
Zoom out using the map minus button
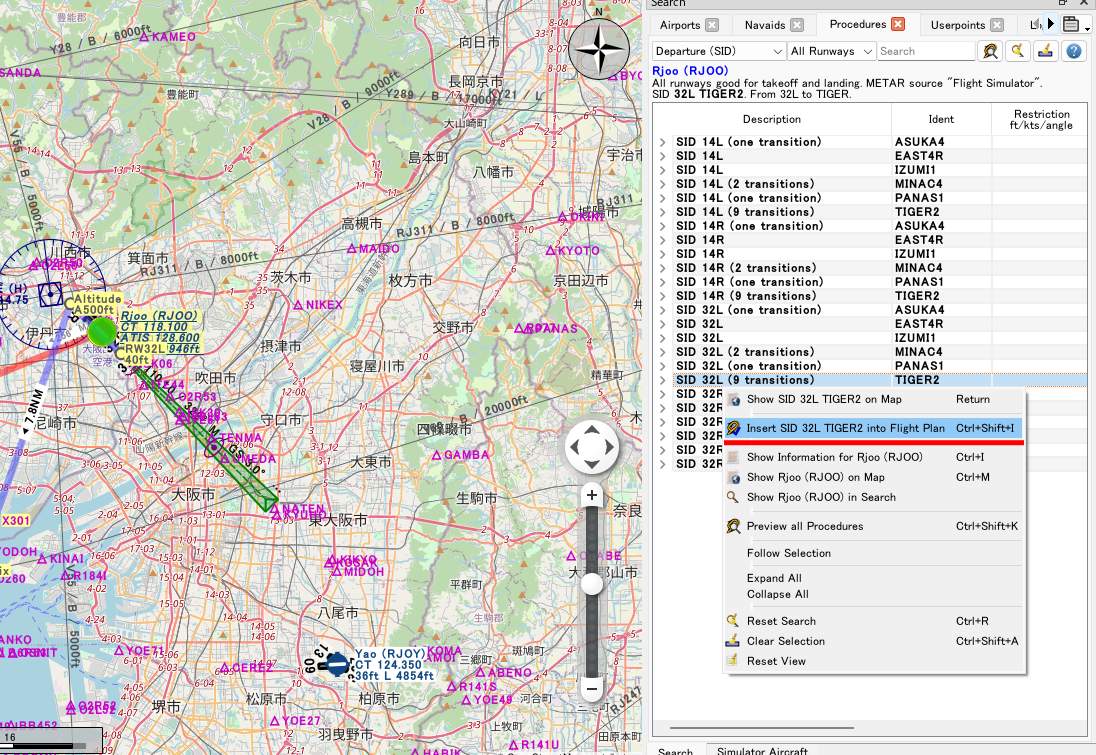[x=592, y=688]
